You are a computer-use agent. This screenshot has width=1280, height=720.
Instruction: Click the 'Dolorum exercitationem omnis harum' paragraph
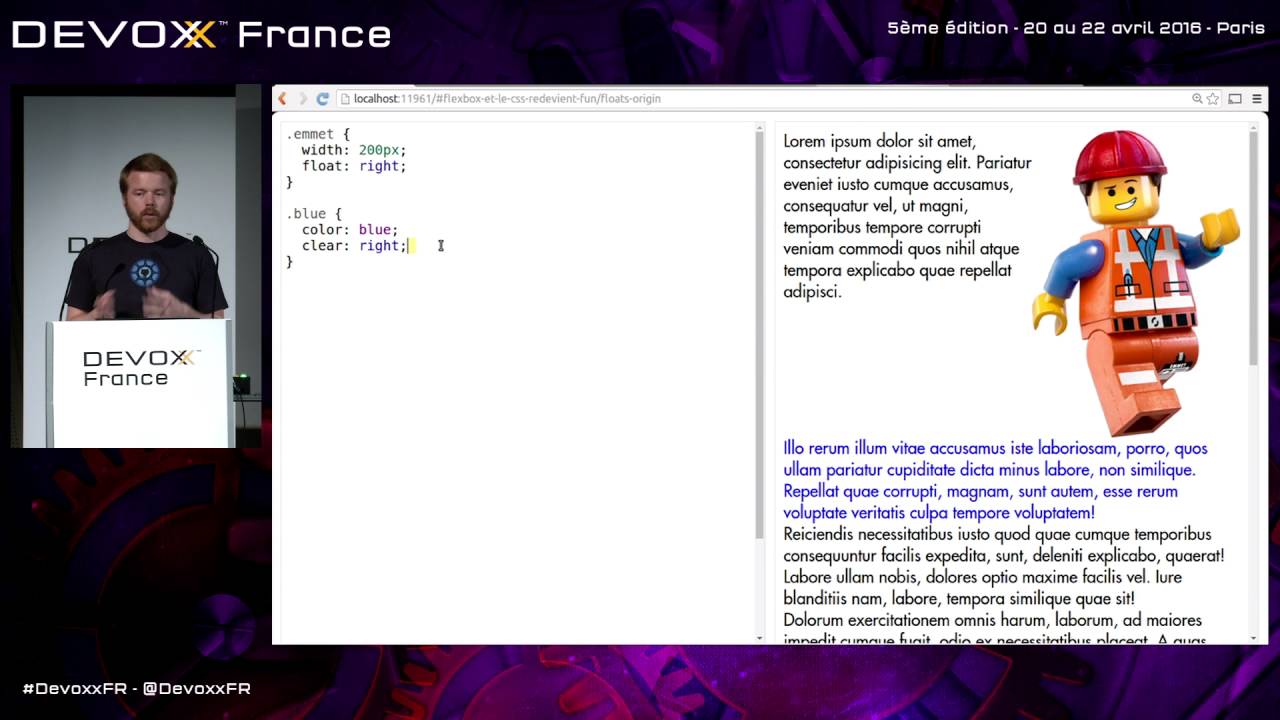[x=994, y=630]
